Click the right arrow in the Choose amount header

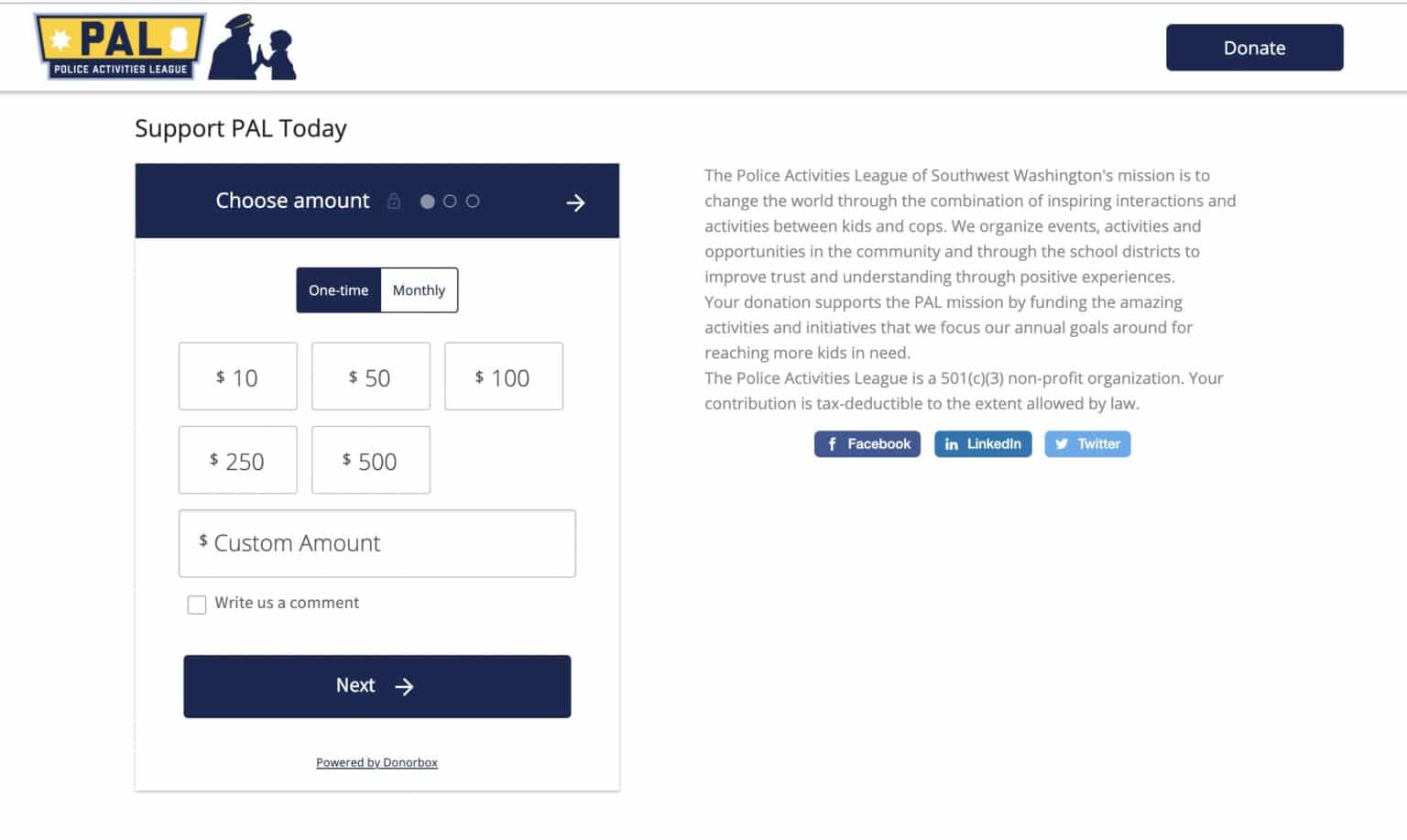(x=575, y=202)
